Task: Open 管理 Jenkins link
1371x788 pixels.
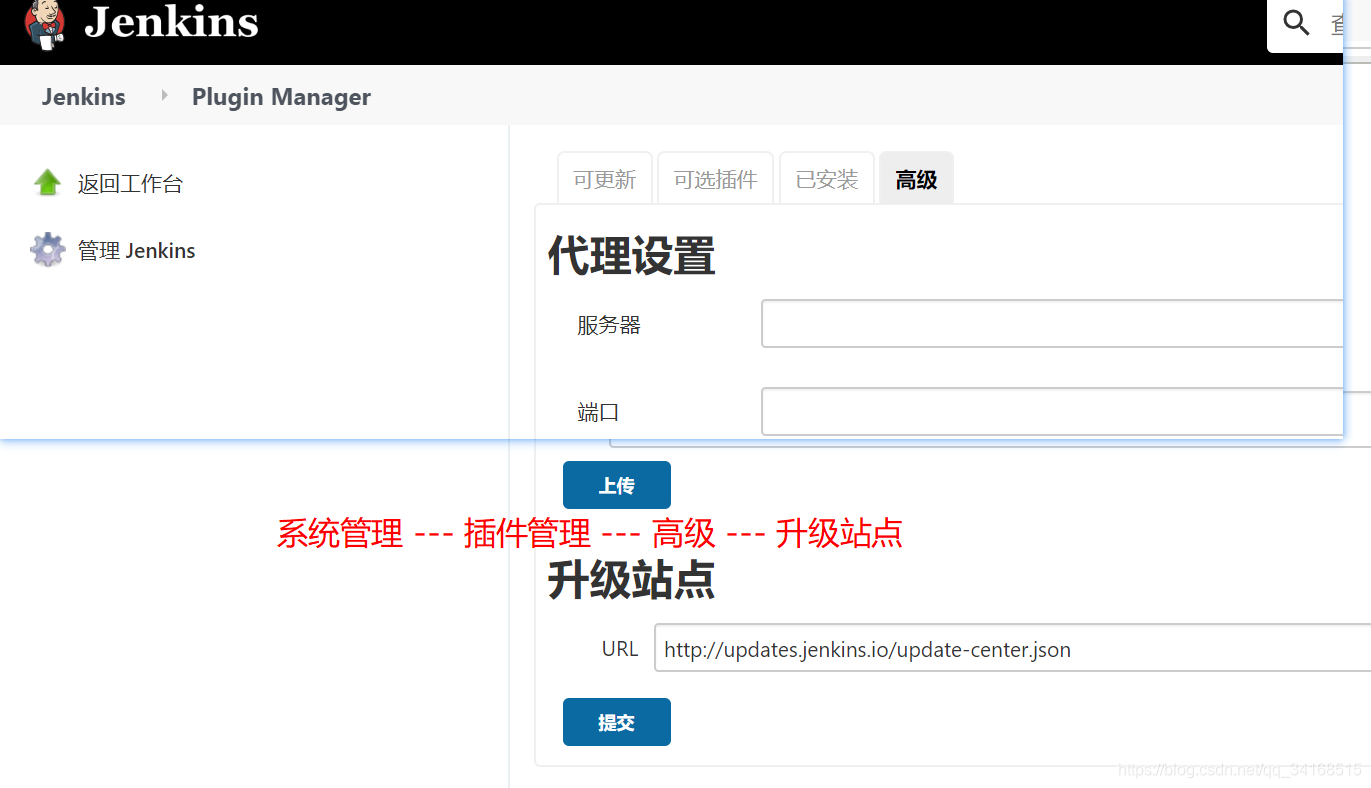Action: 137,251
